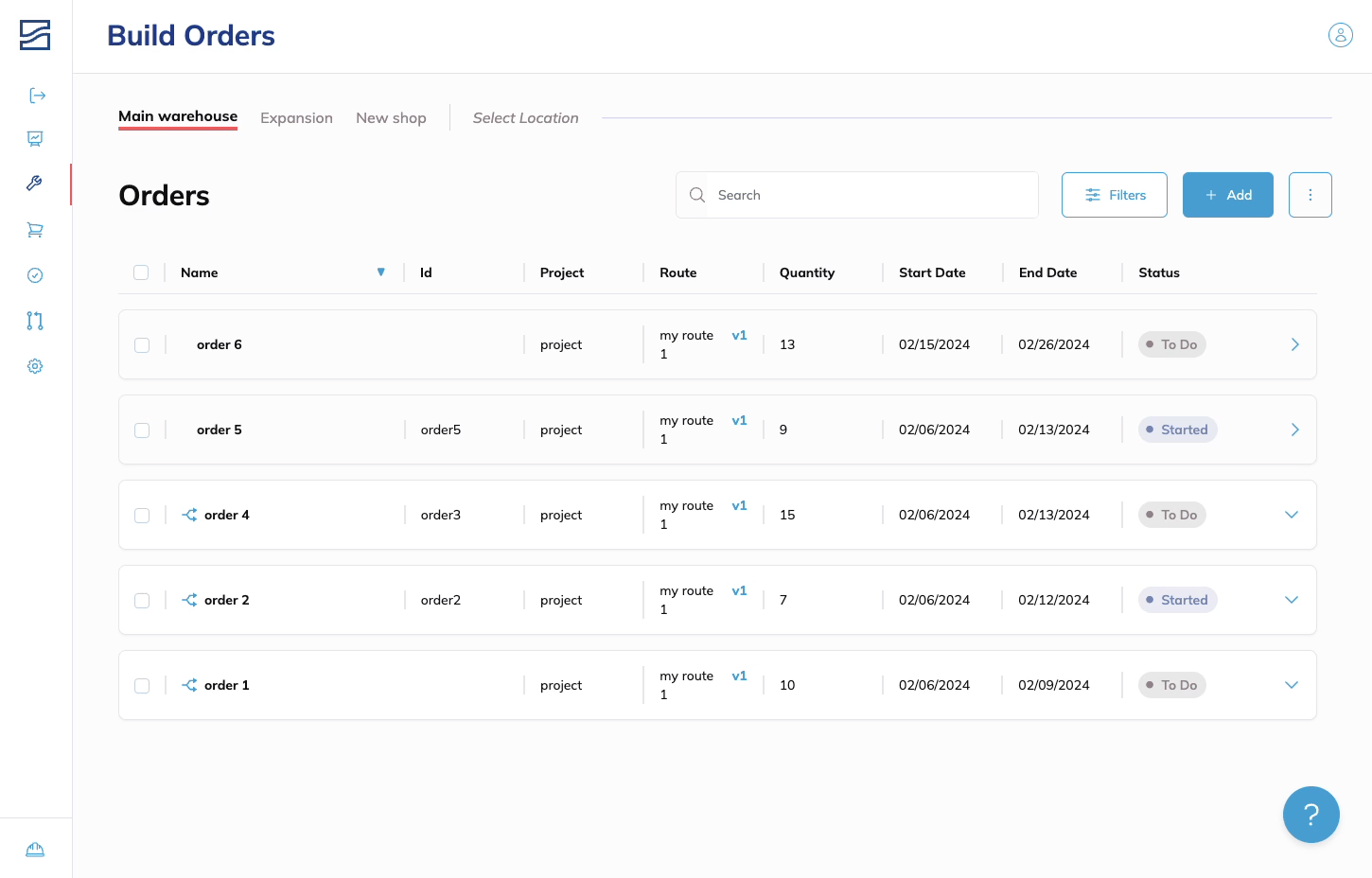The width and height of the screenshot is (1372, 878).
Task: Click the 02/15/2024 start date cell
Action: pos(934,344)
